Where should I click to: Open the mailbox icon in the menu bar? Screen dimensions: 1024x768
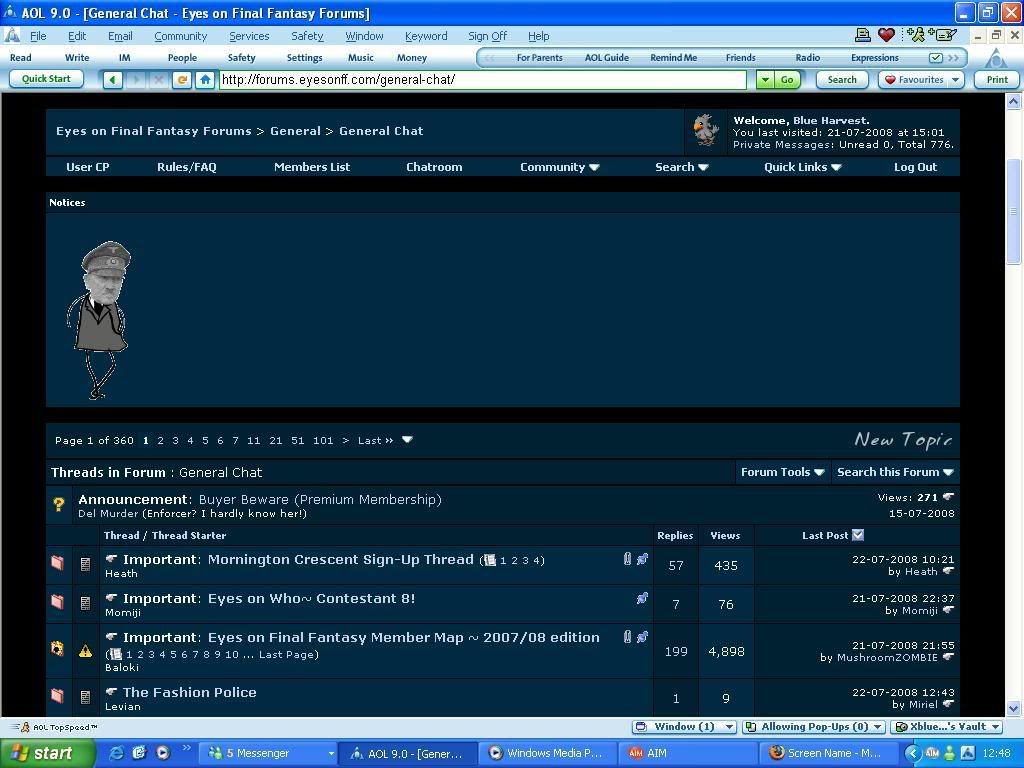942,35
